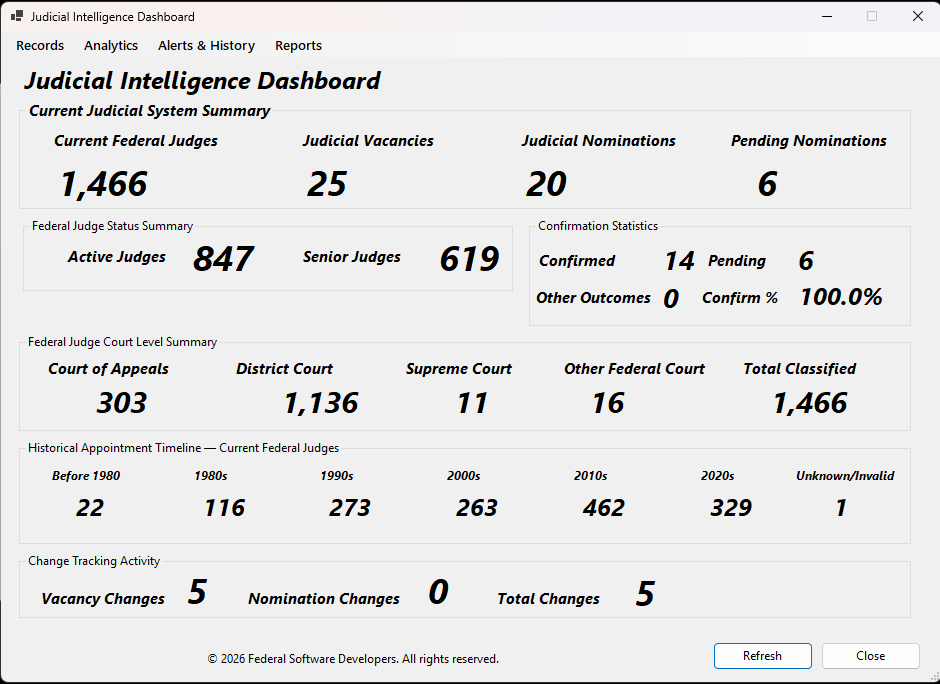Click the Supreme Court count 11
The height and width of the screenshot is (684, 940).
[472, 403]
